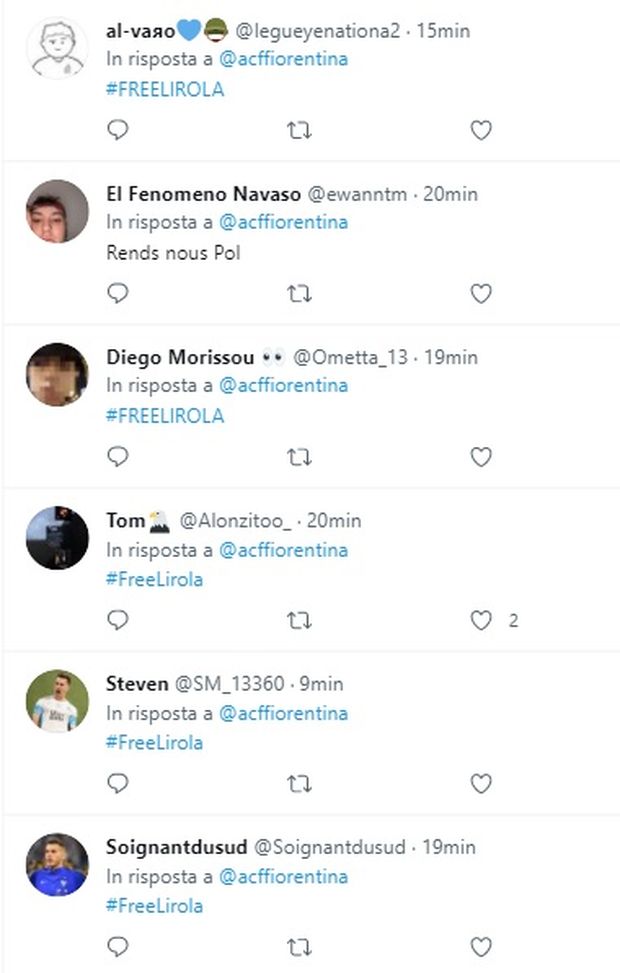
Task: Reply to Tom's #FreeLirola tweet
Action: point(118,621)
